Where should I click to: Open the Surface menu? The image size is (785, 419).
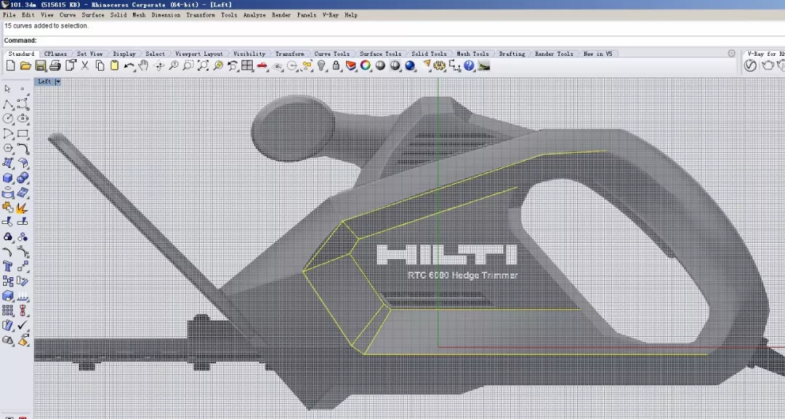[x=93, y=15]
